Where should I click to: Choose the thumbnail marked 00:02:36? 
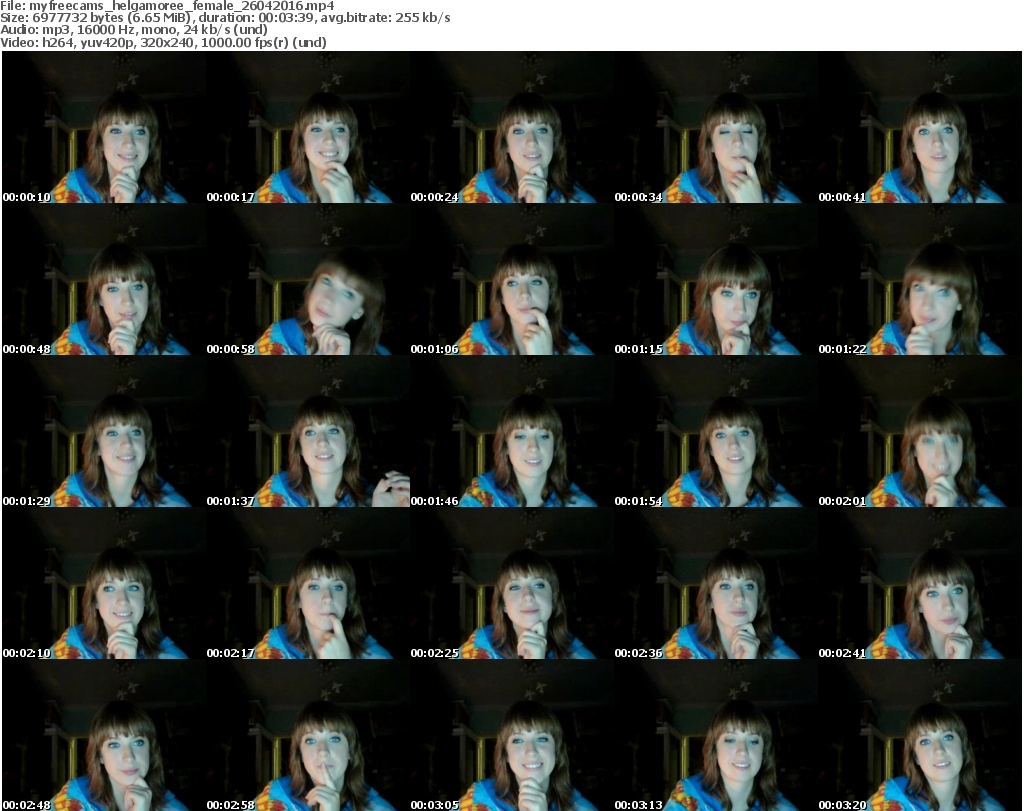[716, 584]
